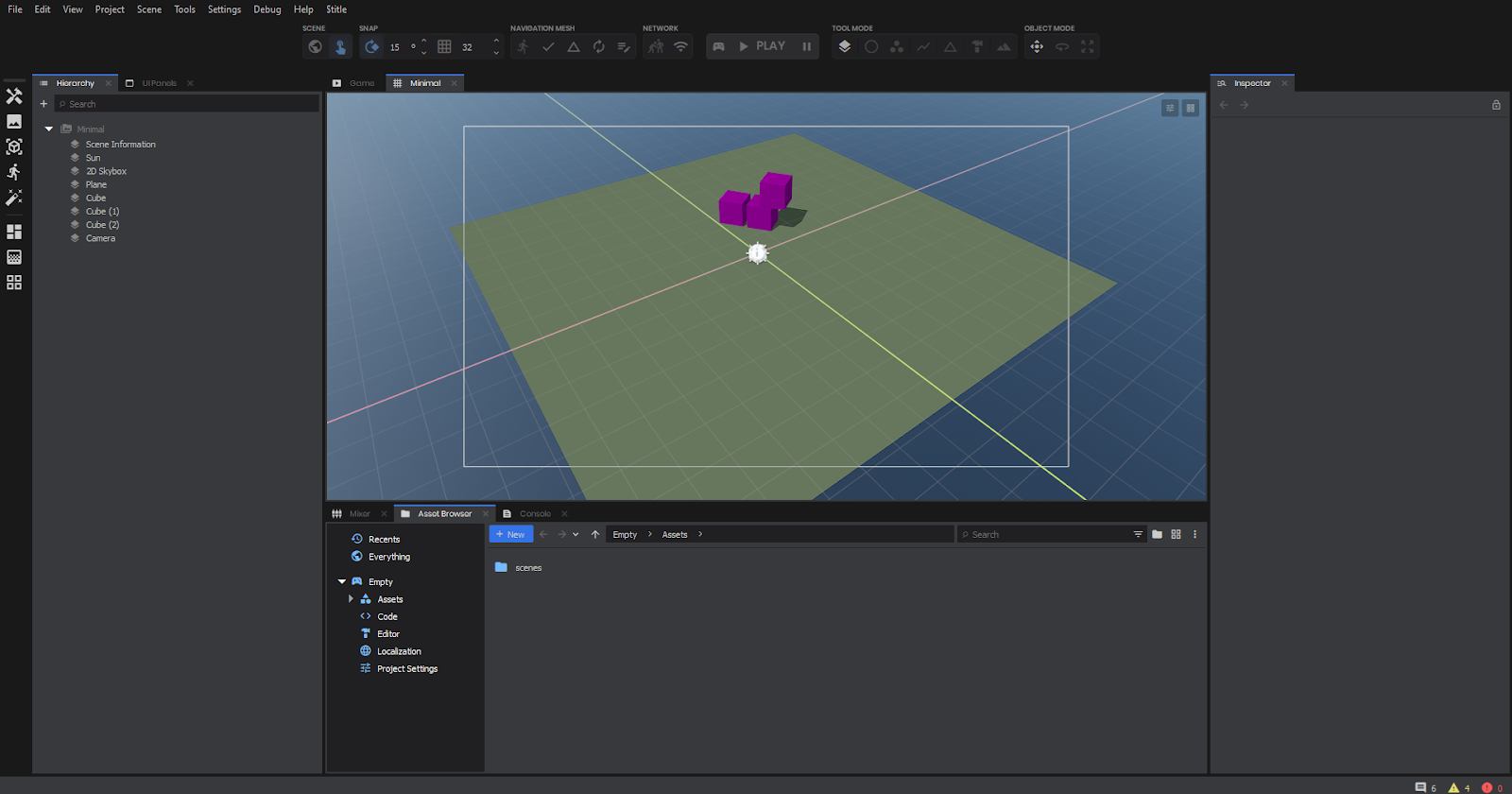Select the running figure icon in left sidebar
This screenshot has width=1512, height=794.
point(14,172)
